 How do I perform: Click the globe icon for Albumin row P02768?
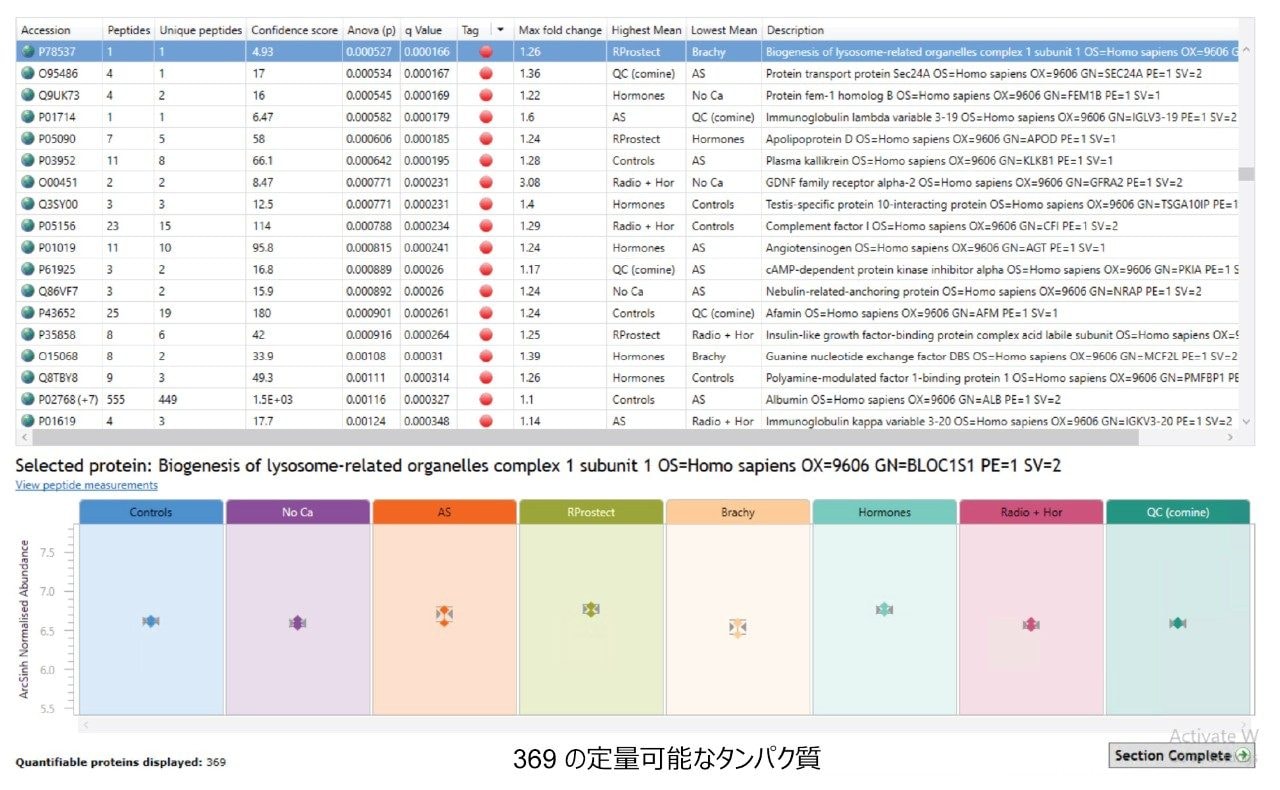click(x=27, y=400)
